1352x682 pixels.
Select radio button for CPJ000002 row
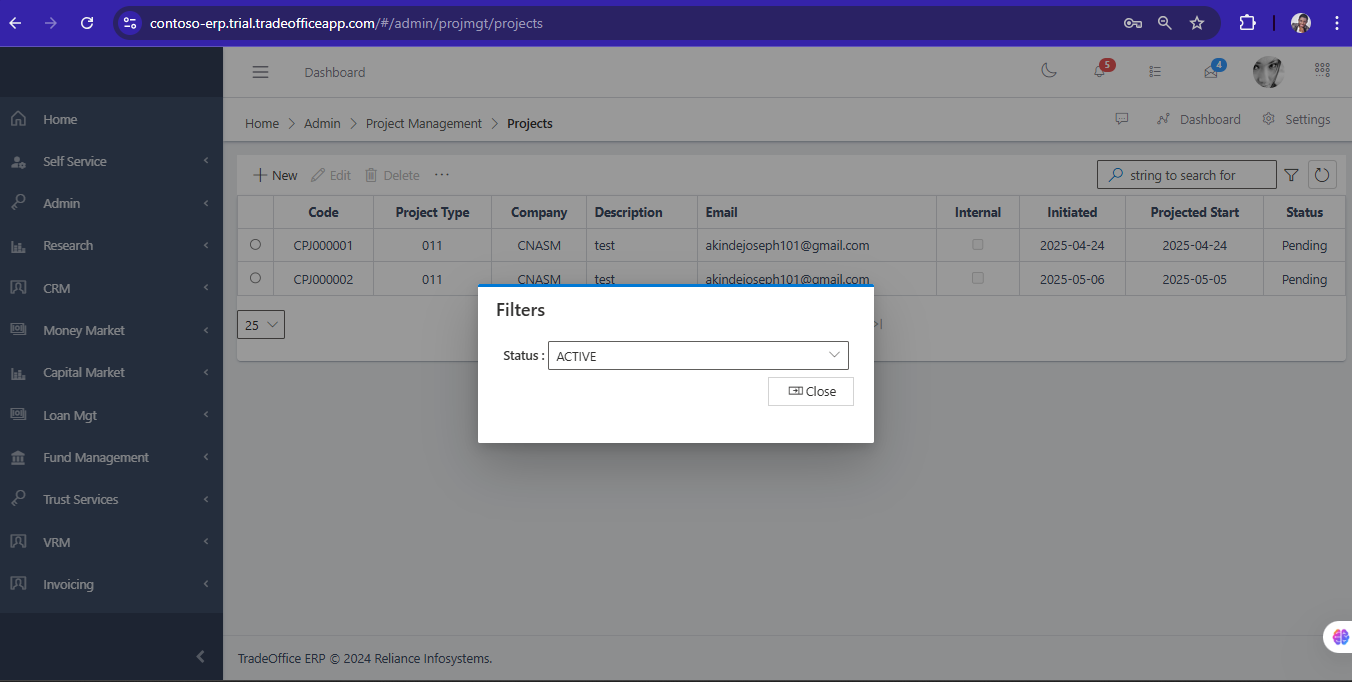255,278
